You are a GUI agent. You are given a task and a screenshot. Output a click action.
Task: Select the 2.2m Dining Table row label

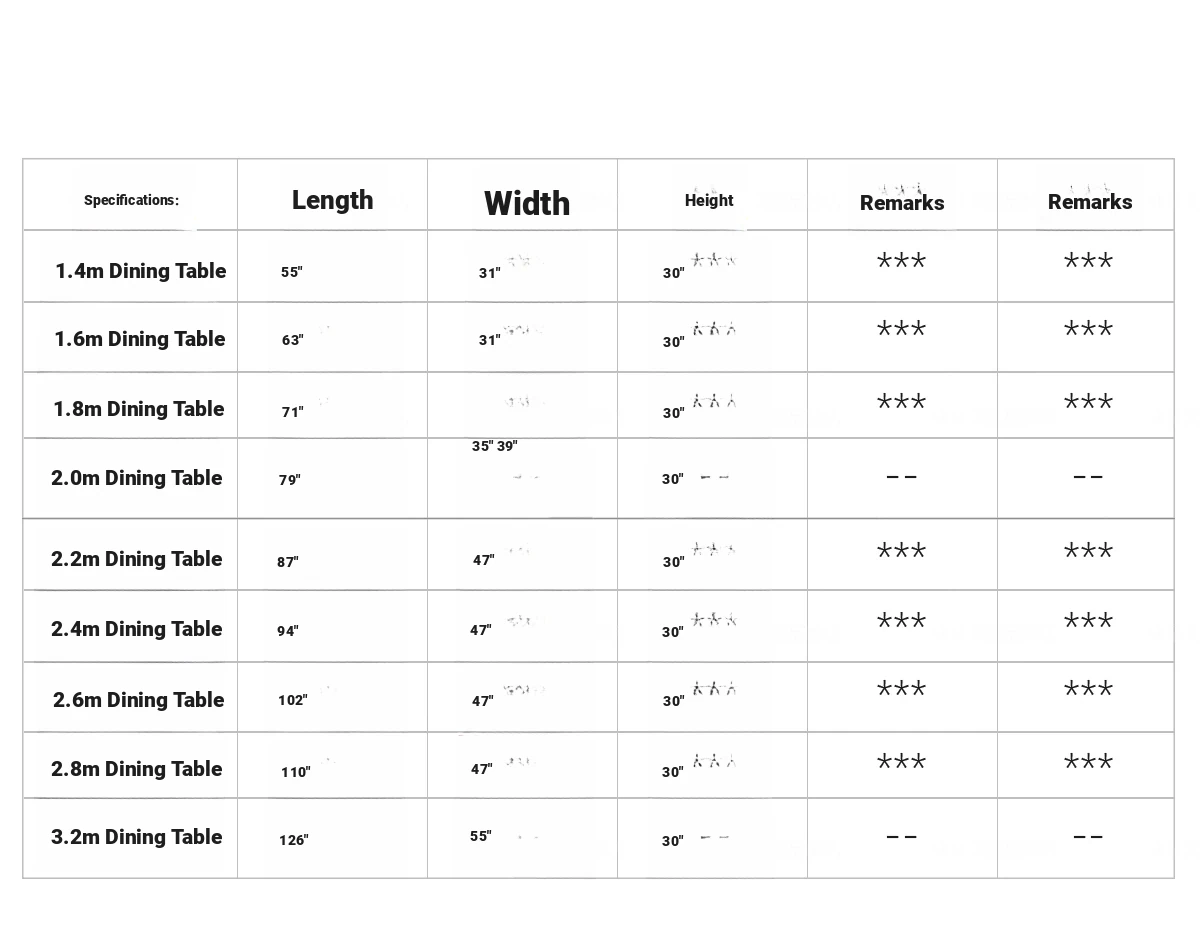[x=136, y=559]
